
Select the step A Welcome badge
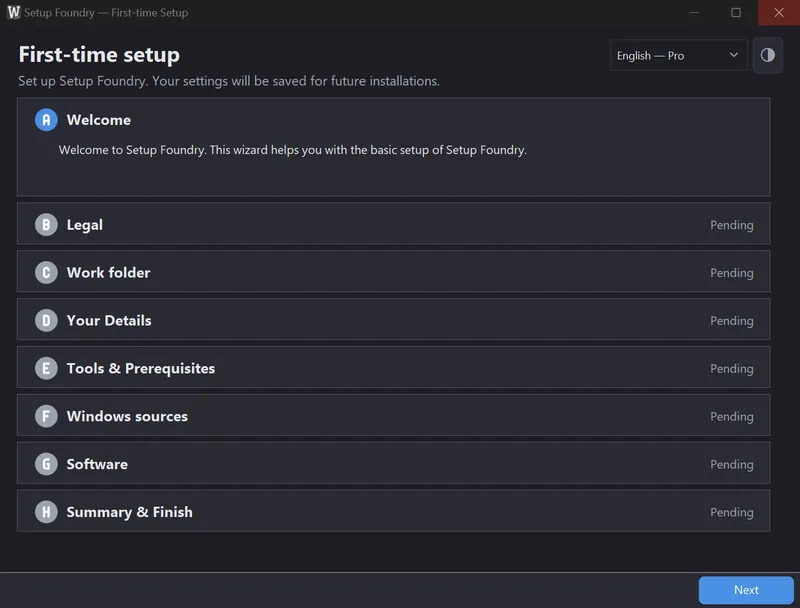pyautogui.click(x=46, y=120)
